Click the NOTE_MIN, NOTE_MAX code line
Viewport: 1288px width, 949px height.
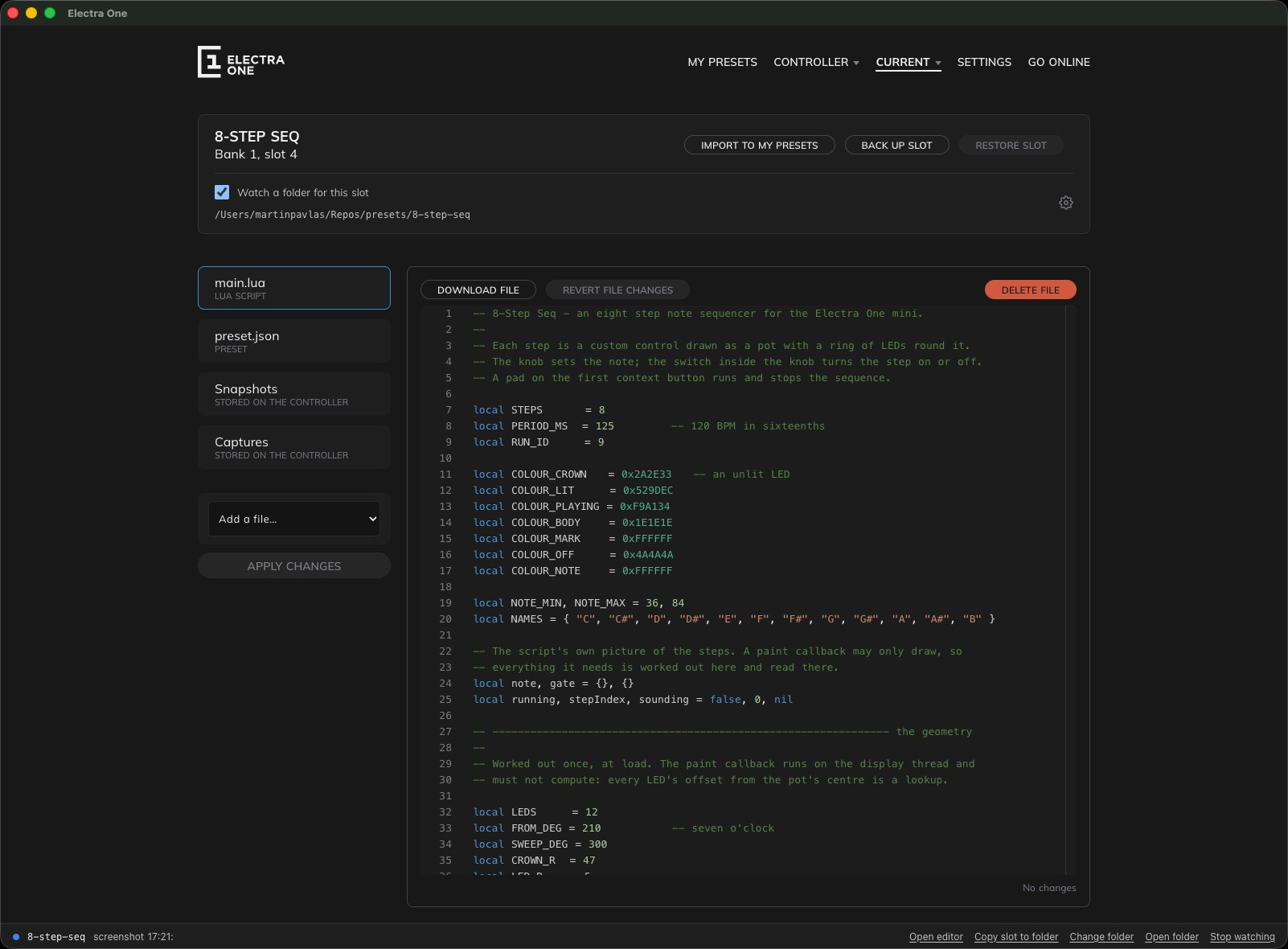click(579, 603)
